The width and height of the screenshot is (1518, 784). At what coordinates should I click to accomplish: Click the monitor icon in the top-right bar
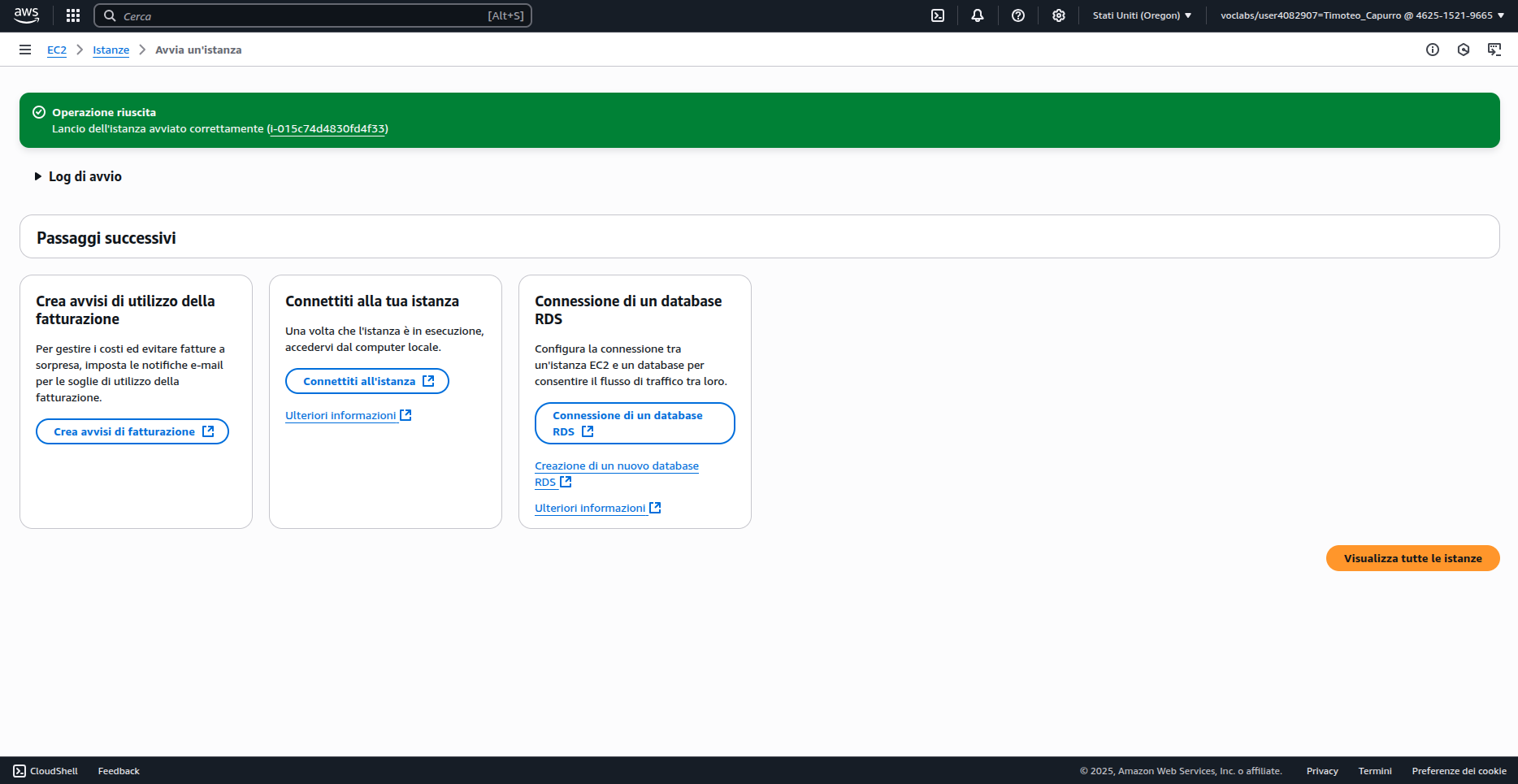click(x=1494, y=50)
